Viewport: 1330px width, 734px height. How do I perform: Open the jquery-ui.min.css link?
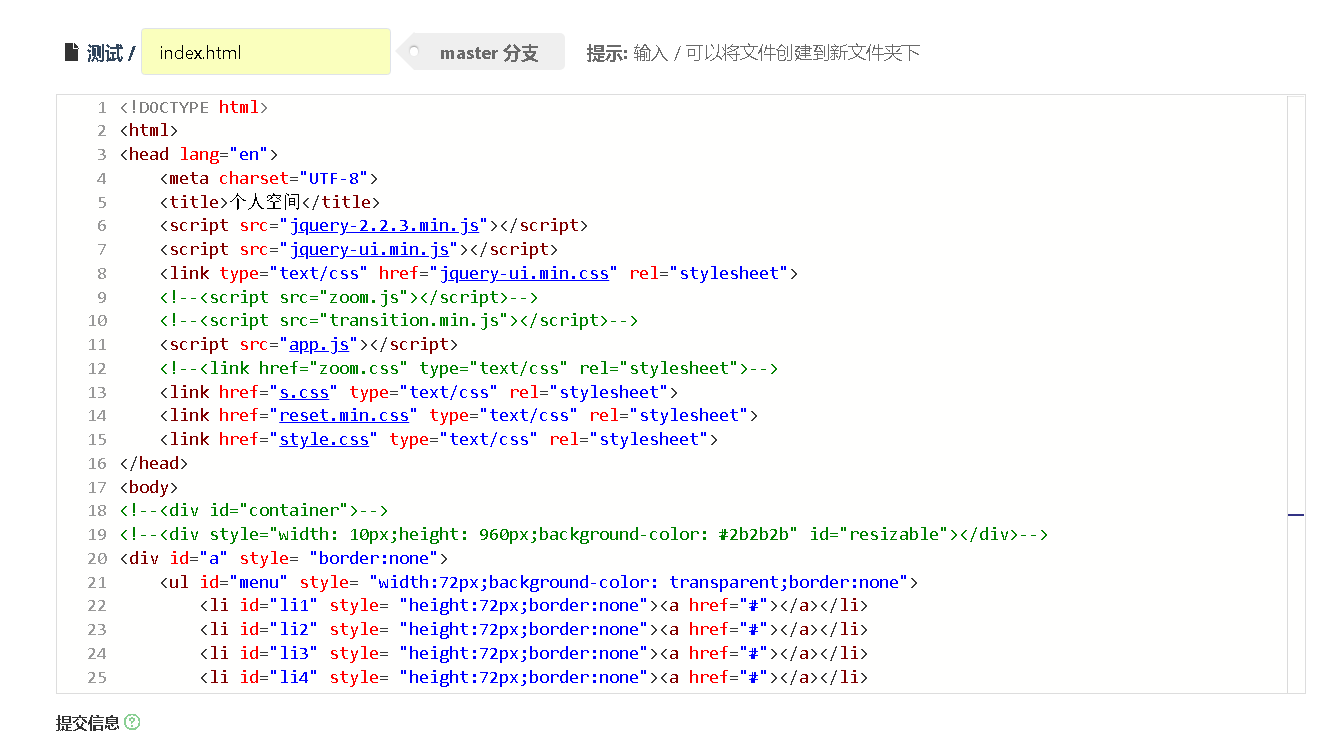pos(524,273)
